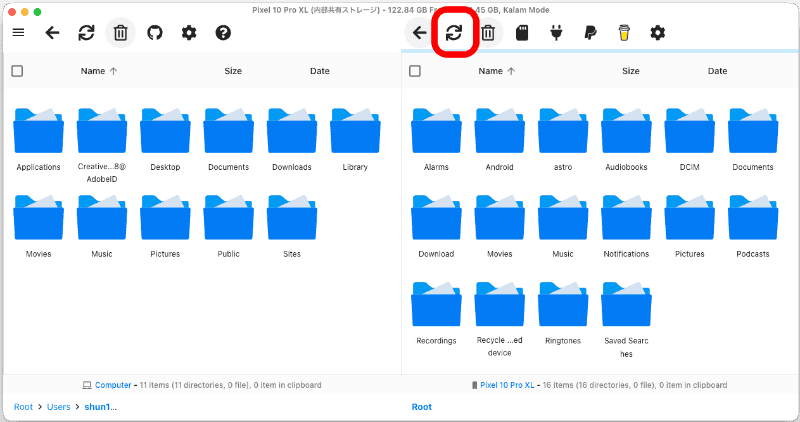Viewport: 800px width, 422px height.
Task: Select the Audiobooks folder
Action: click(627, 131)
